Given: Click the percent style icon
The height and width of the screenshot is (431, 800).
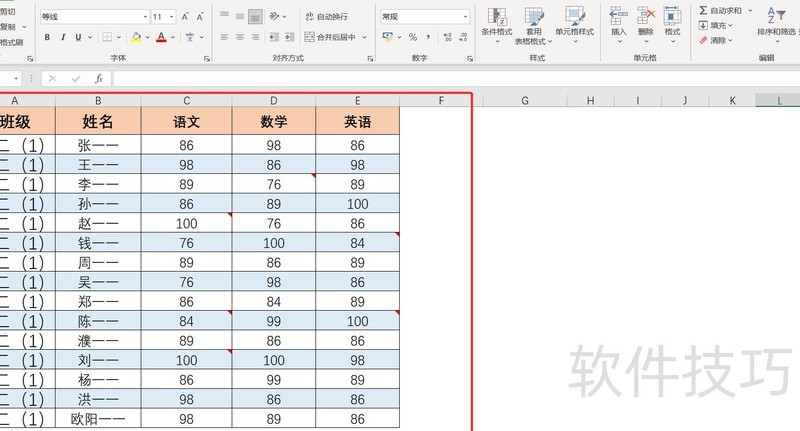Looking at the screenshot, I should click(413, 37).
